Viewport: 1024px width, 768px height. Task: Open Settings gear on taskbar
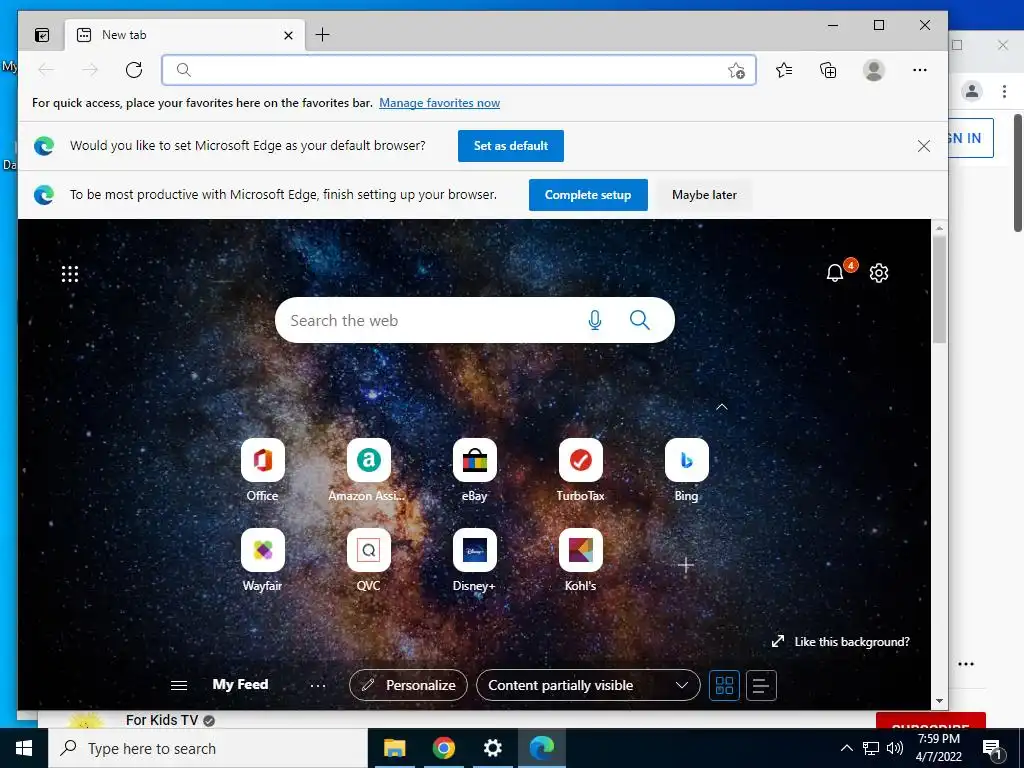click(492, 748)
